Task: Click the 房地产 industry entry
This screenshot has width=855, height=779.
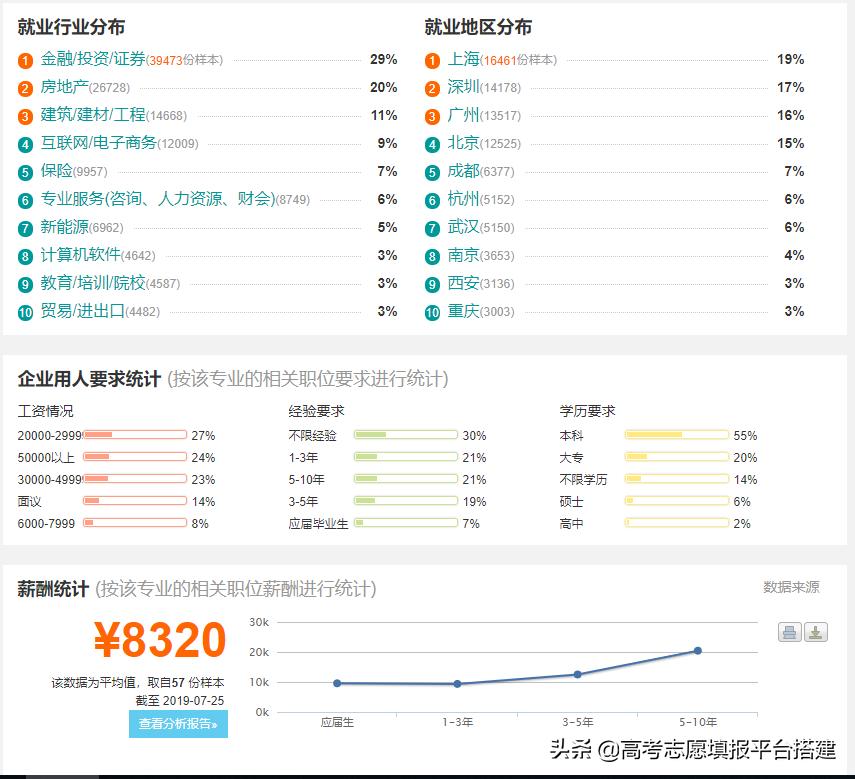Action: tap(66, 88)
